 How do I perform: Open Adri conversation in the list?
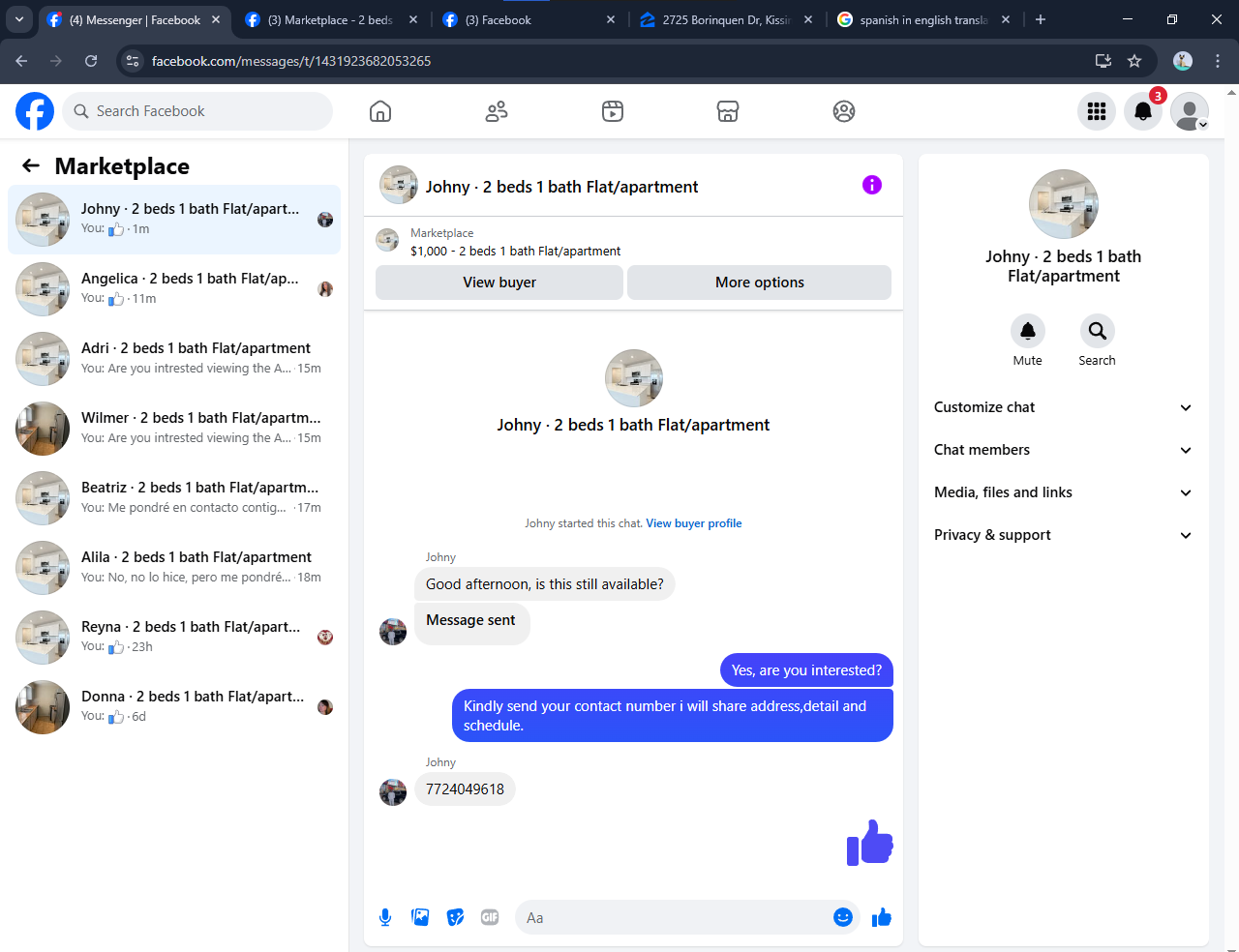(x=174, y=359)
